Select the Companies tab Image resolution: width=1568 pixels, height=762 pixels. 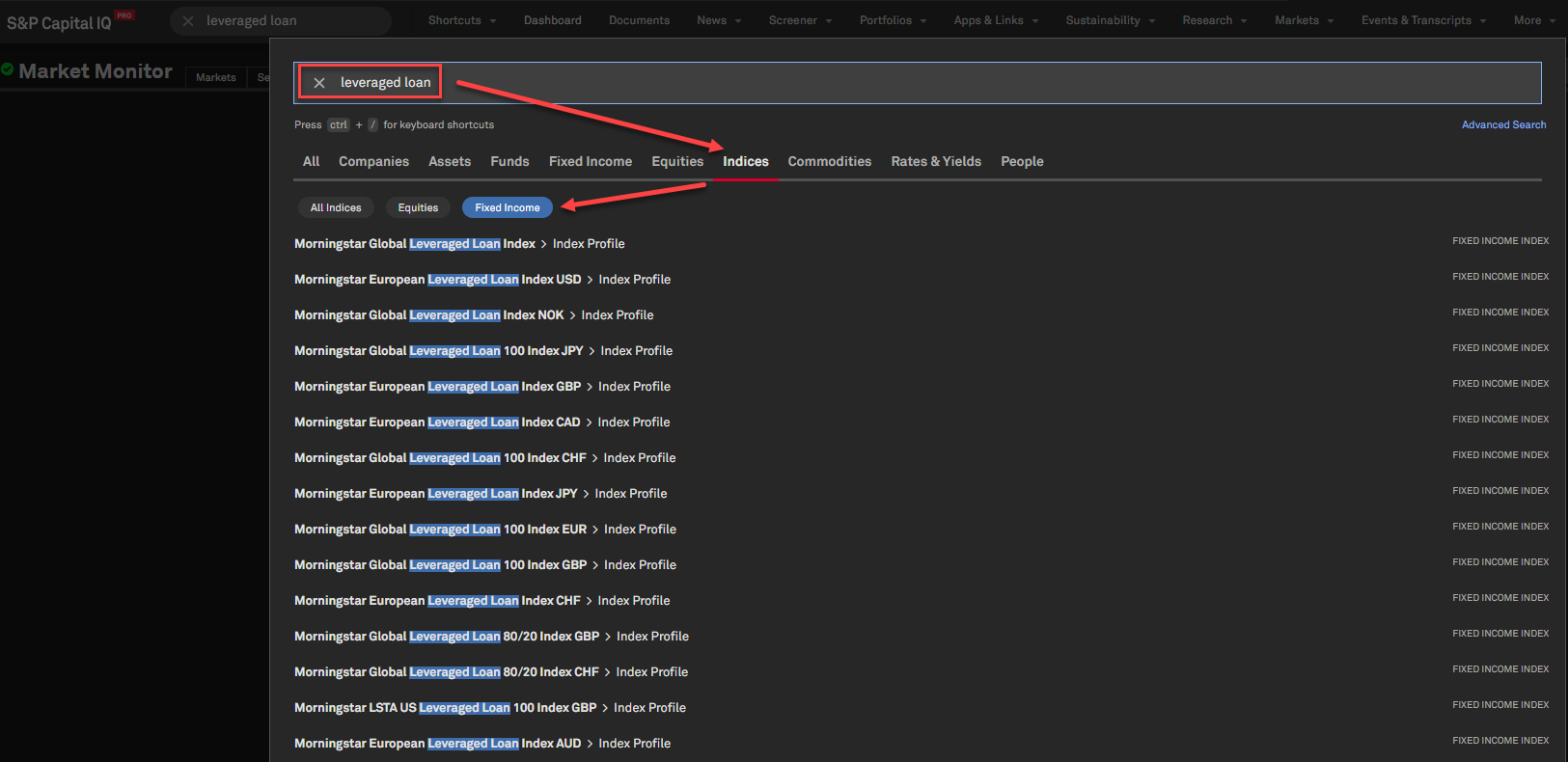373,161
